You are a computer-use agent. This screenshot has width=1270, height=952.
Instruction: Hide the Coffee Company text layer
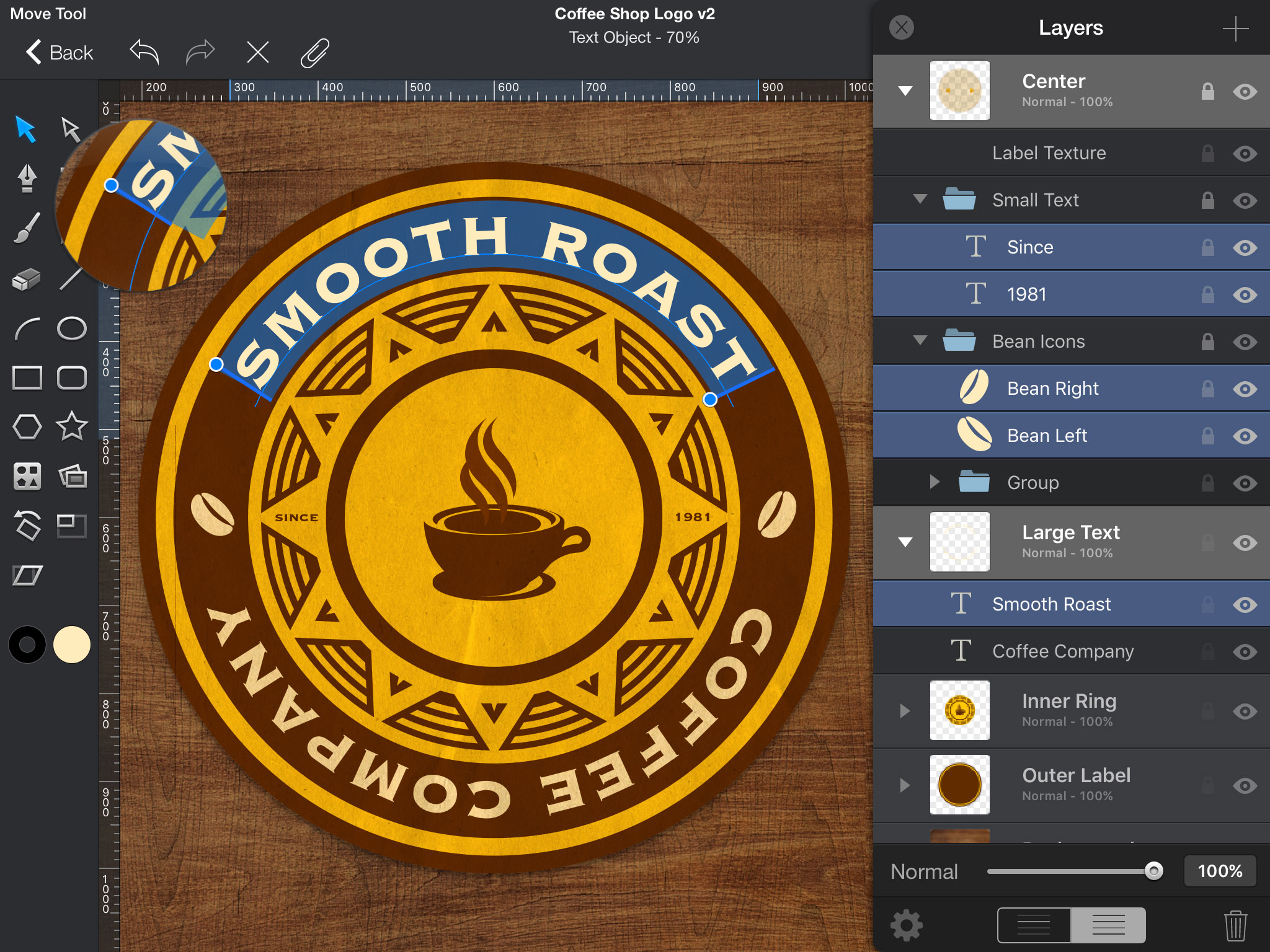click(x=1245, y=651)
